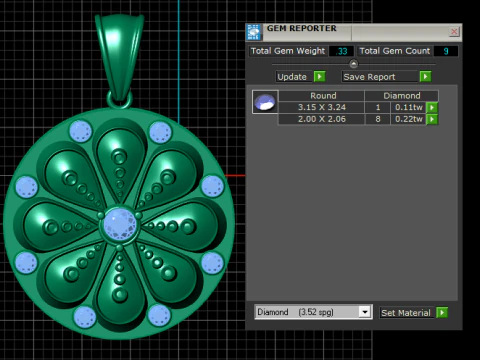Viewport: 480px width, 360px height.
Task: Click the Save Report button
Action: [x=380, y=77]
